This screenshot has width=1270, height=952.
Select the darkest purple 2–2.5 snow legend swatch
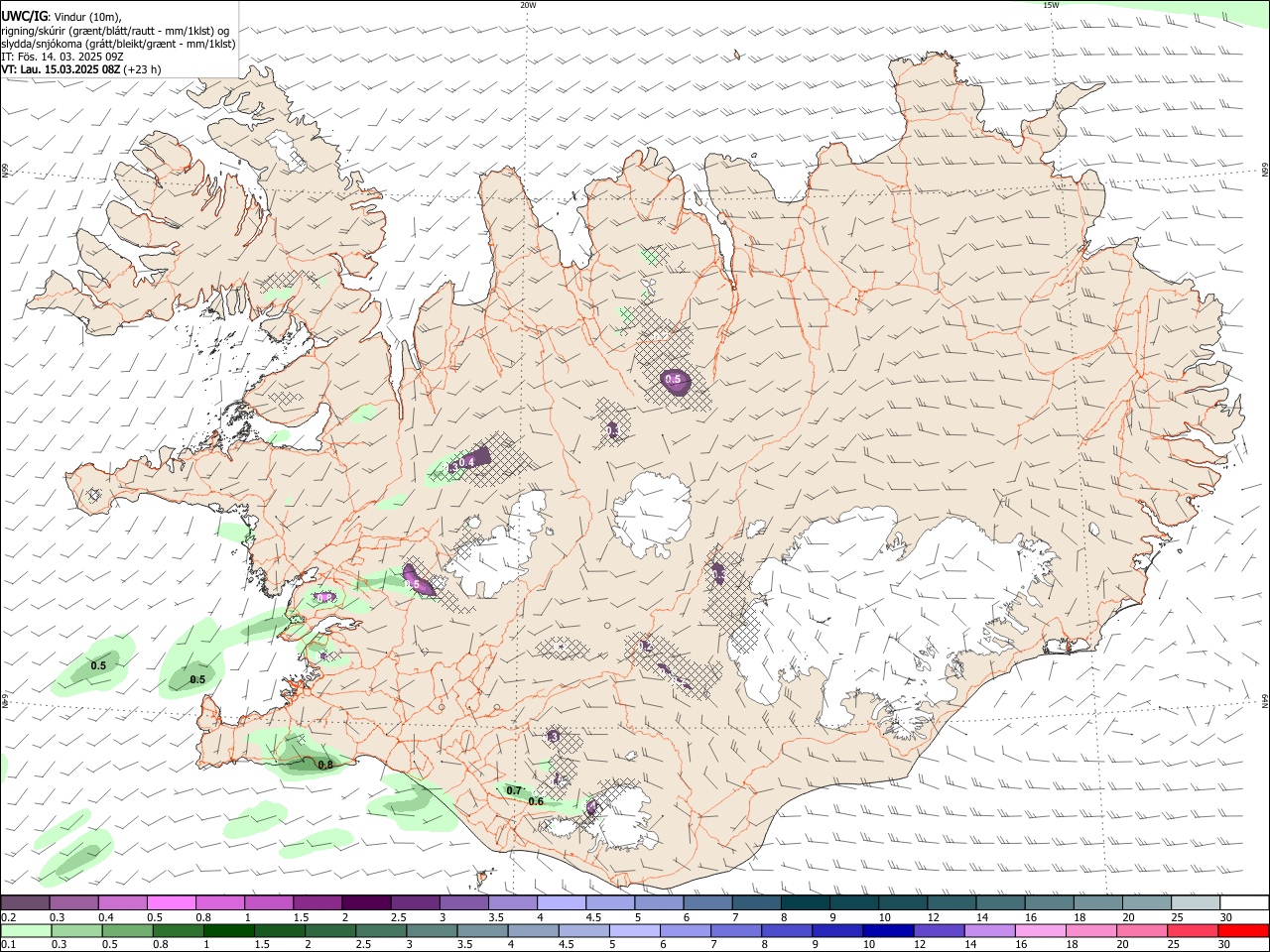365,902
